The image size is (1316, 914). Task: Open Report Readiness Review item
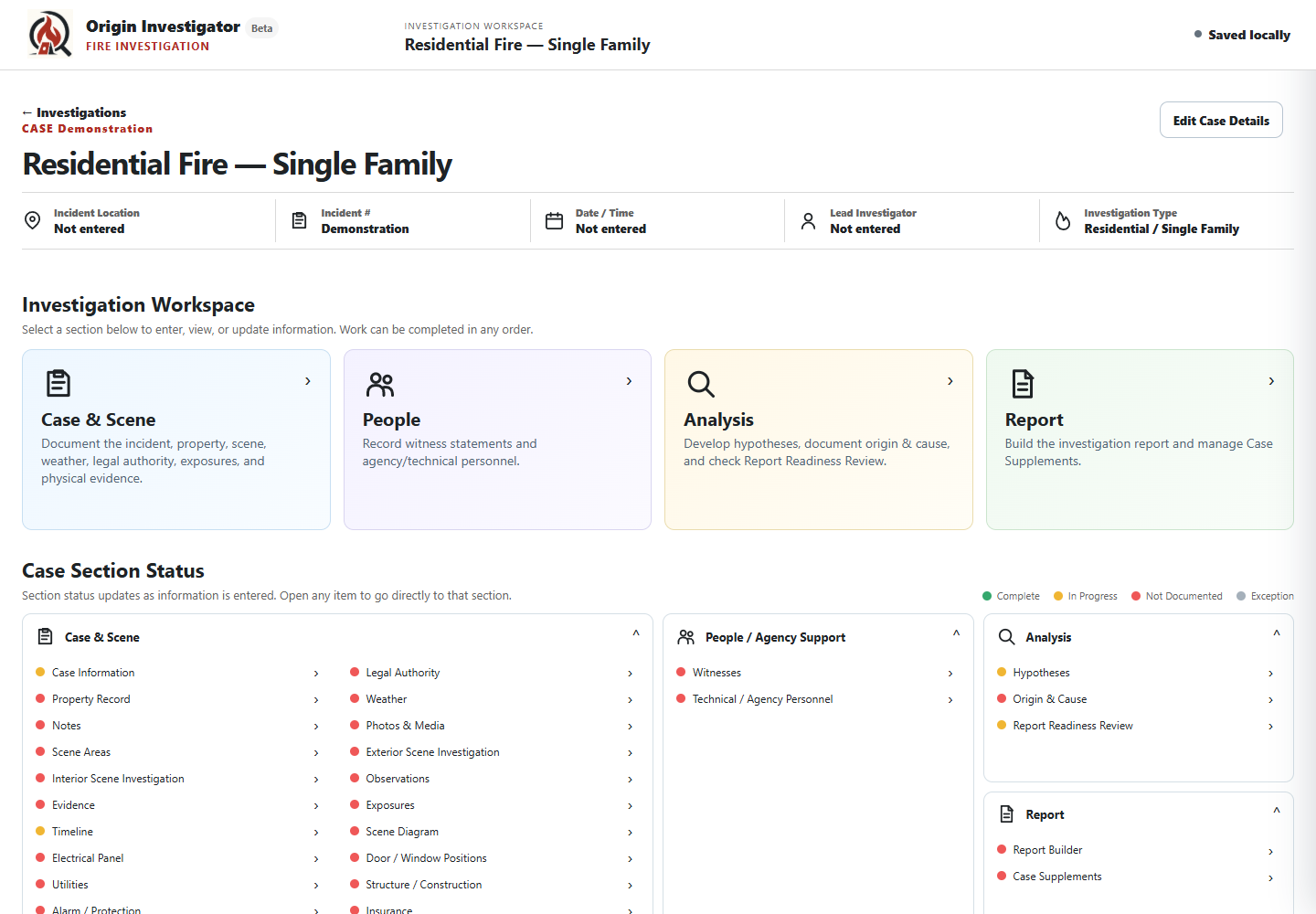1136,726
